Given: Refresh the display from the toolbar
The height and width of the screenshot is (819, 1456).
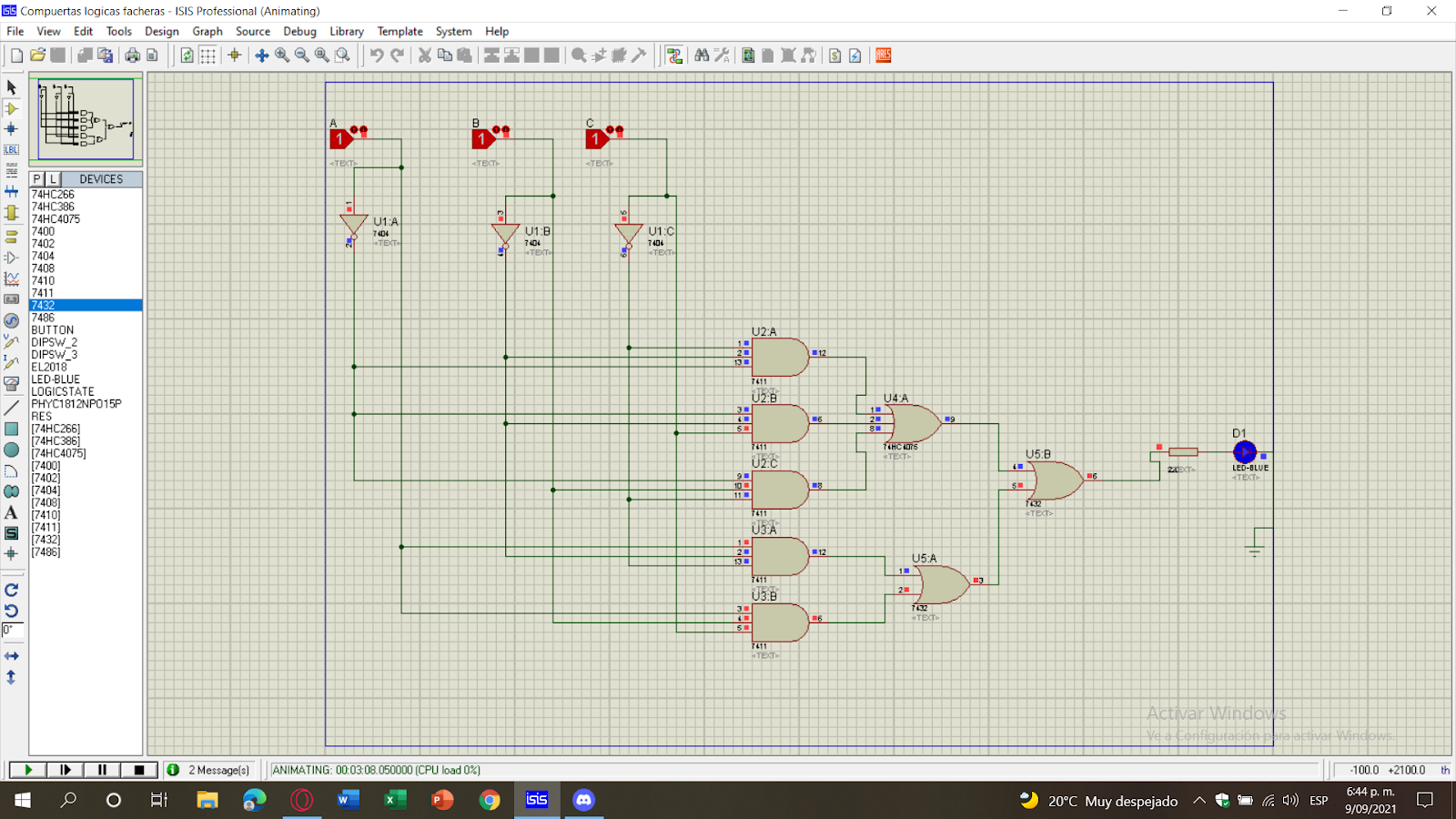Looking at the screenshot, I should pos(187,56).
